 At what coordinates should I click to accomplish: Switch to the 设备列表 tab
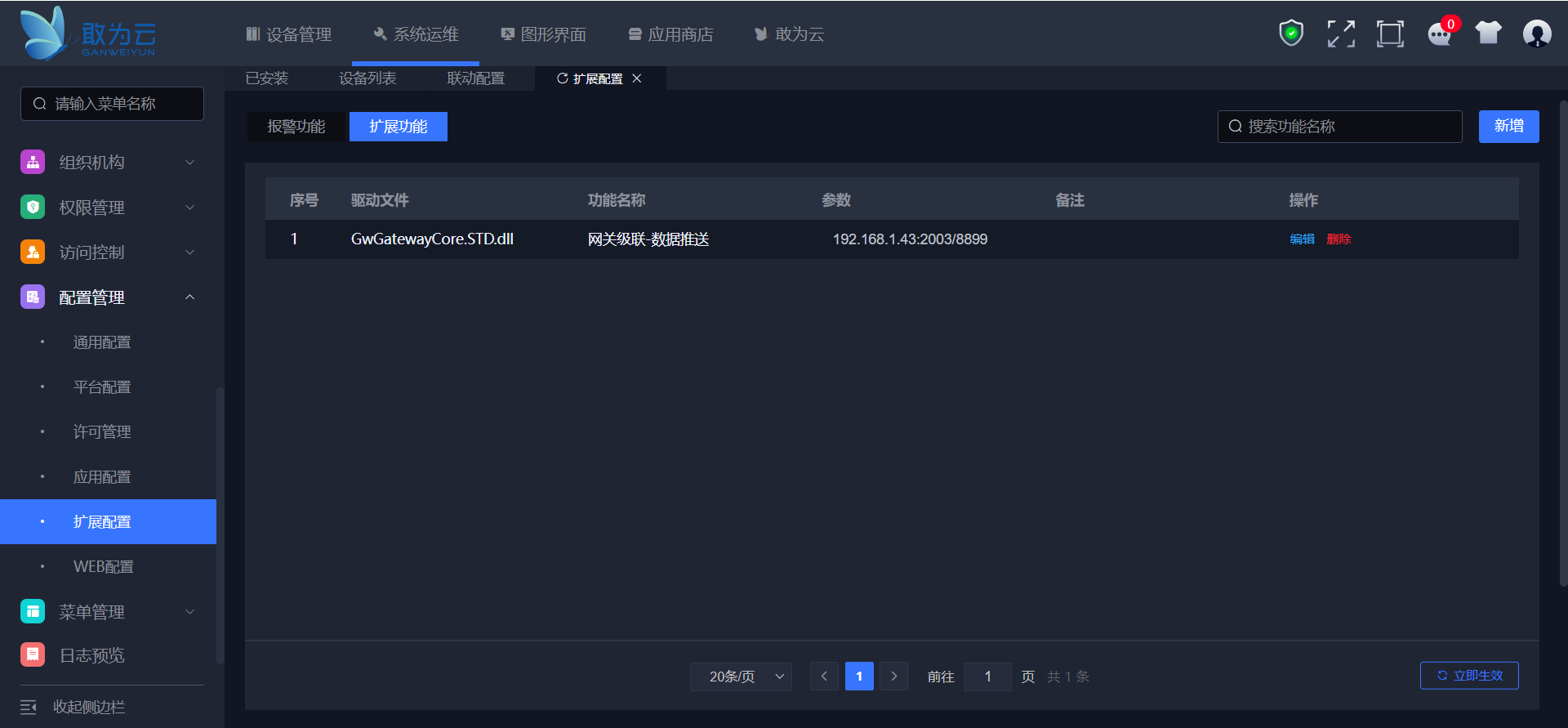click(367, 78)
